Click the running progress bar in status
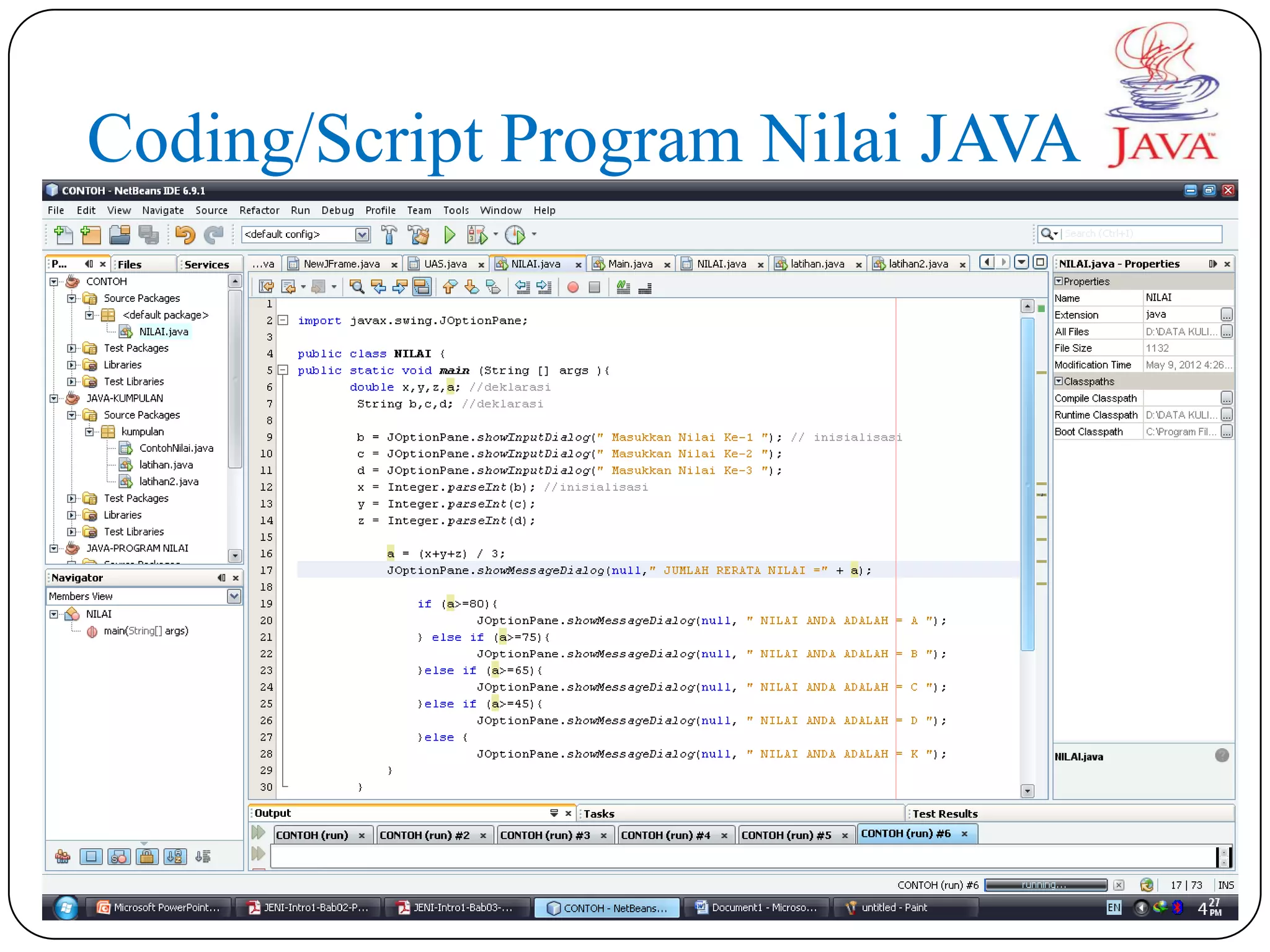The width and height of the screenshot is (1270, 952). (x=1046, y=885)
